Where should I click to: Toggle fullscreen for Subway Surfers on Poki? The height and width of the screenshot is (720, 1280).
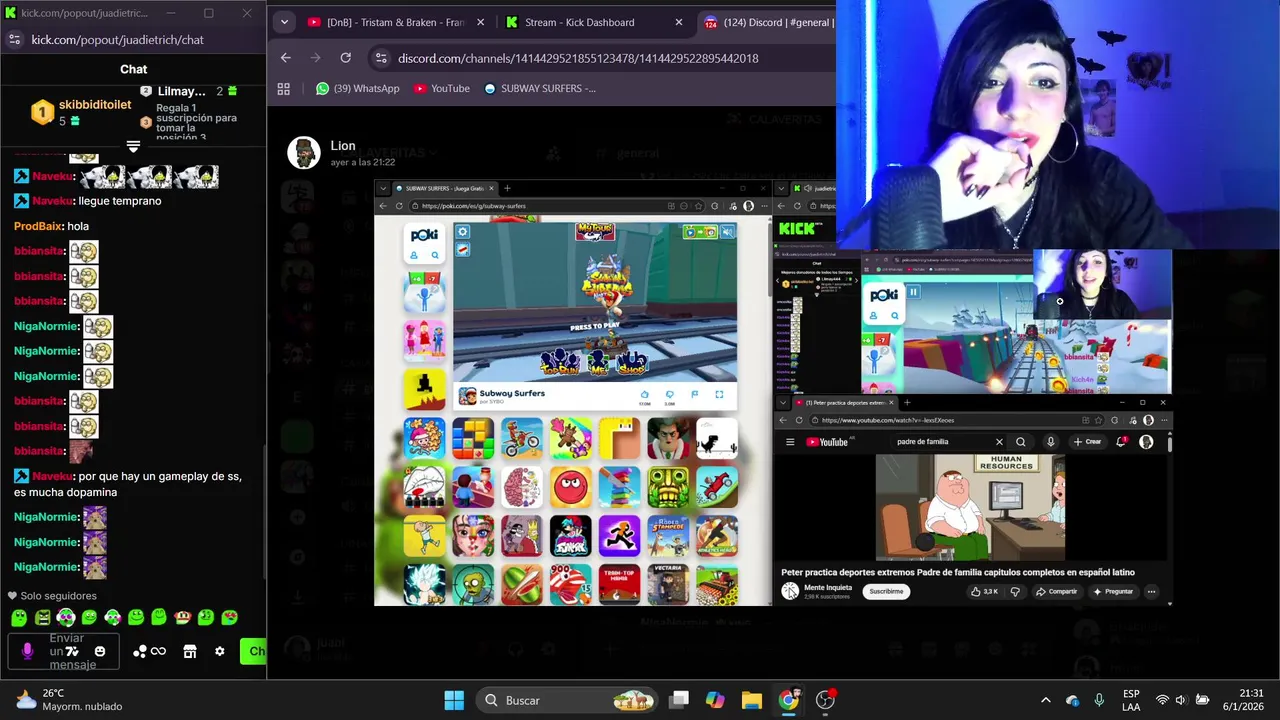[719, 394]
